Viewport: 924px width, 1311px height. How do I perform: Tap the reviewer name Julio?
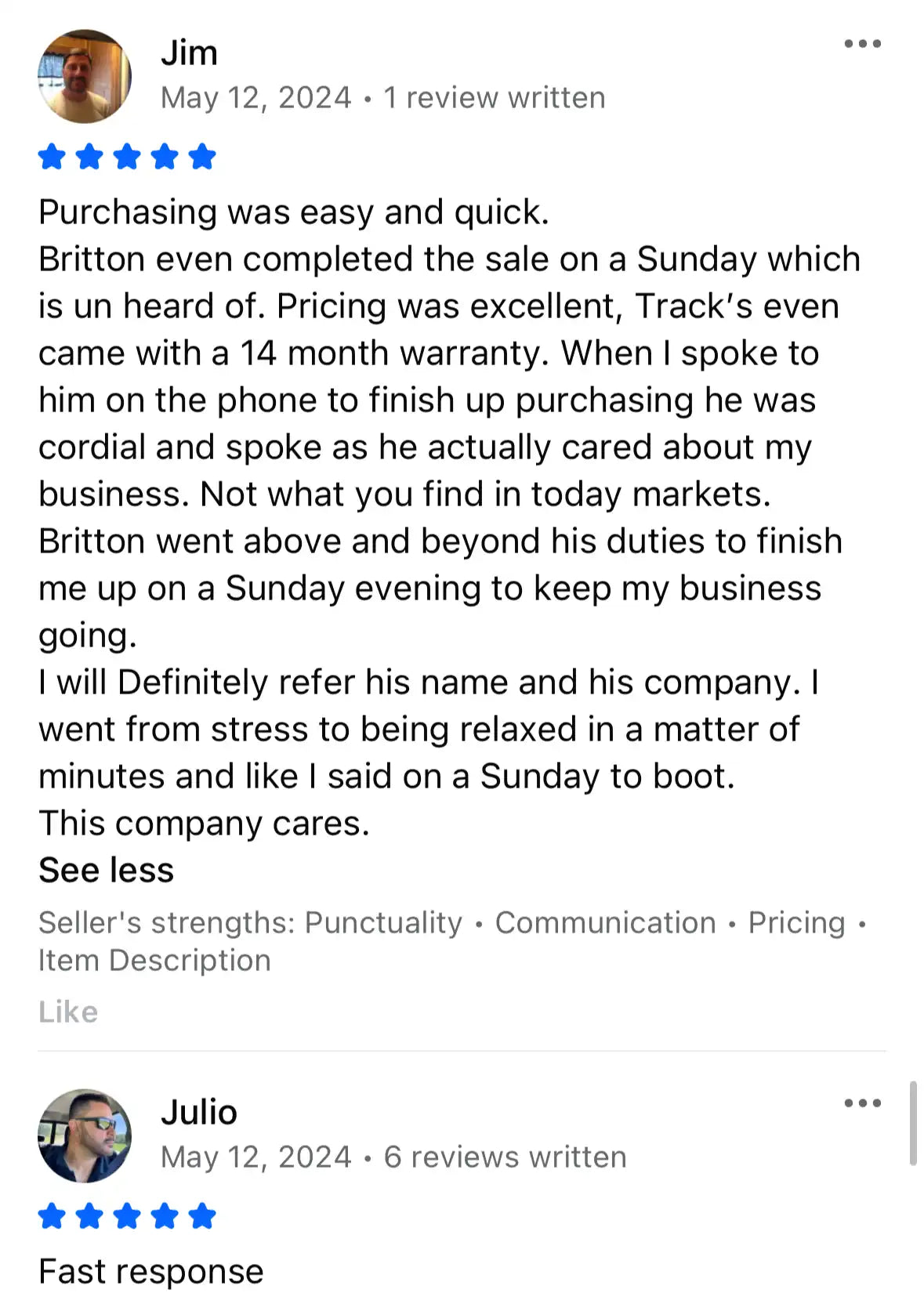click(x=199, y=1113)
